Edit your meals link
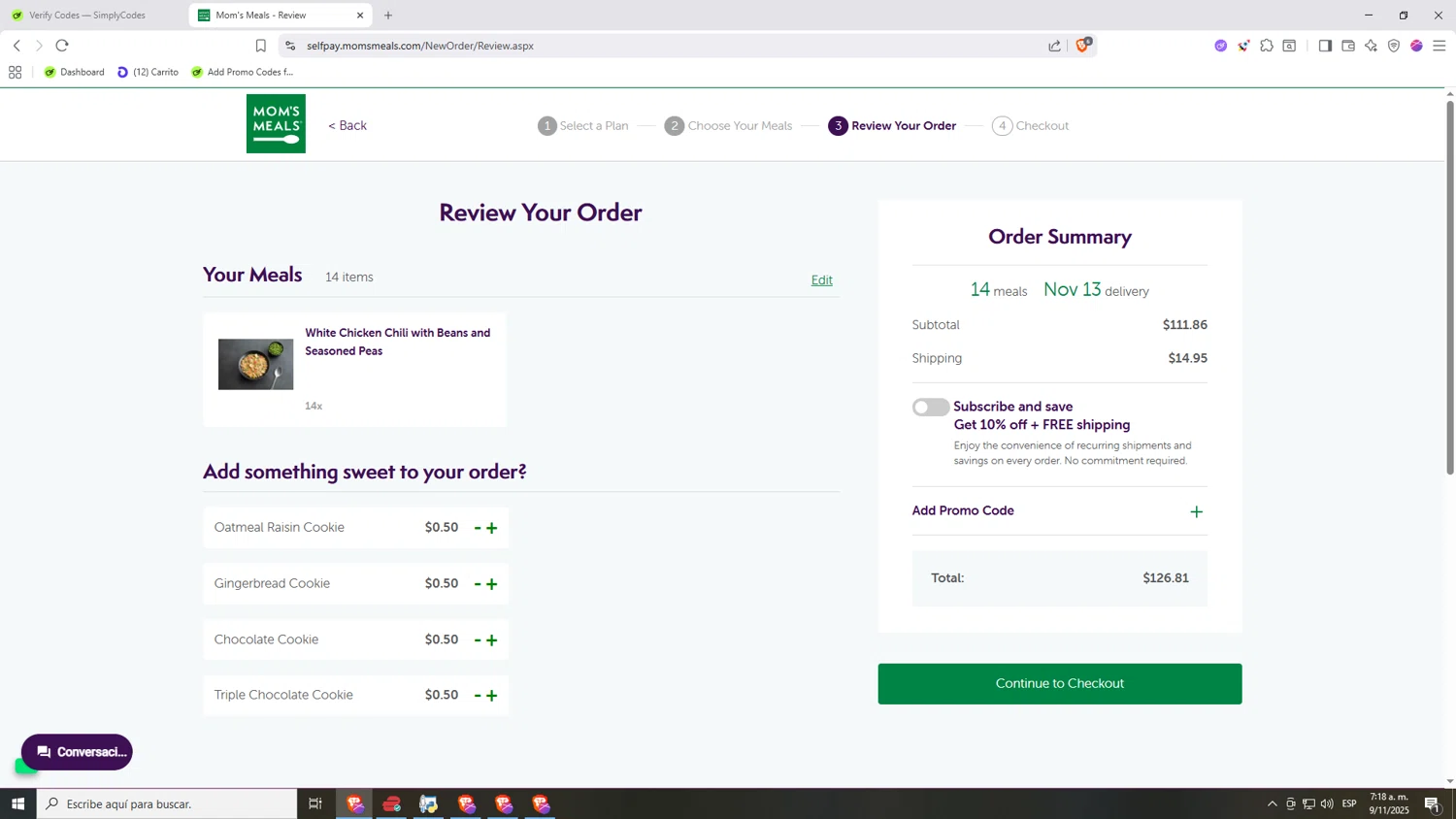Screen dimensions: 1456x819 pos(822,280)
